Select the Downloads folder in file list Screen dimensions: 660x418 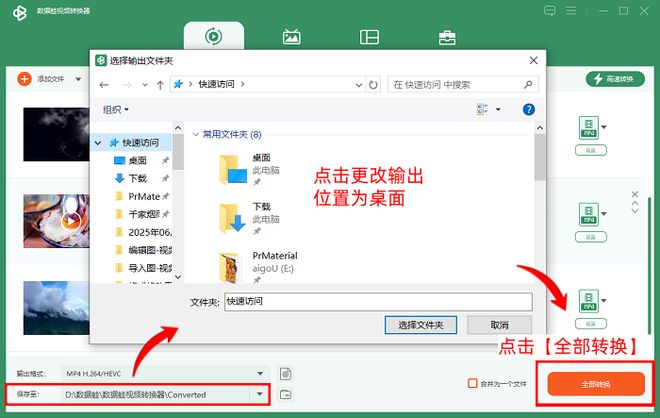248,218
